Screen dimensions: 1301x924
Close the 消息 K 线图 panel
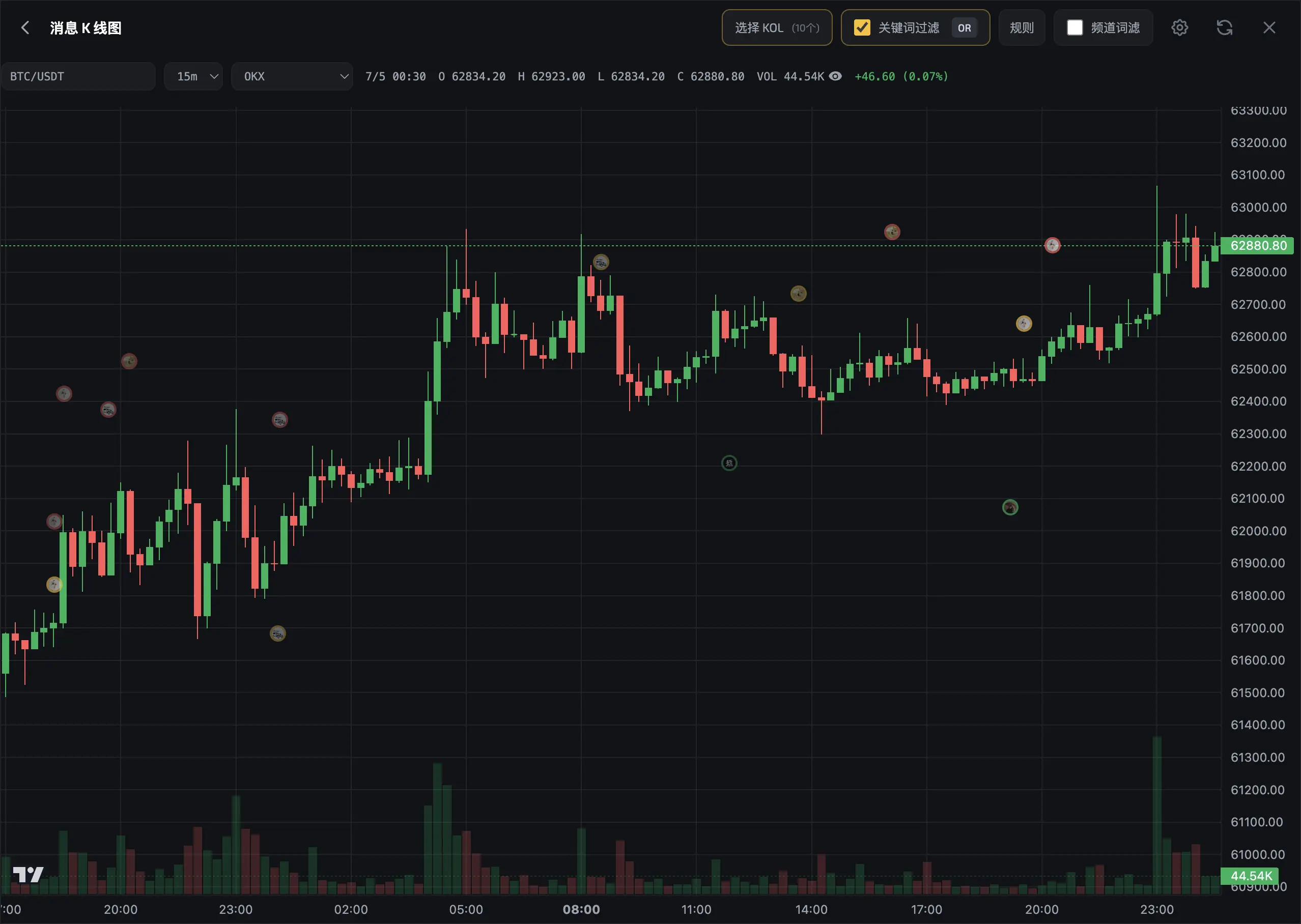(1269, 28)
